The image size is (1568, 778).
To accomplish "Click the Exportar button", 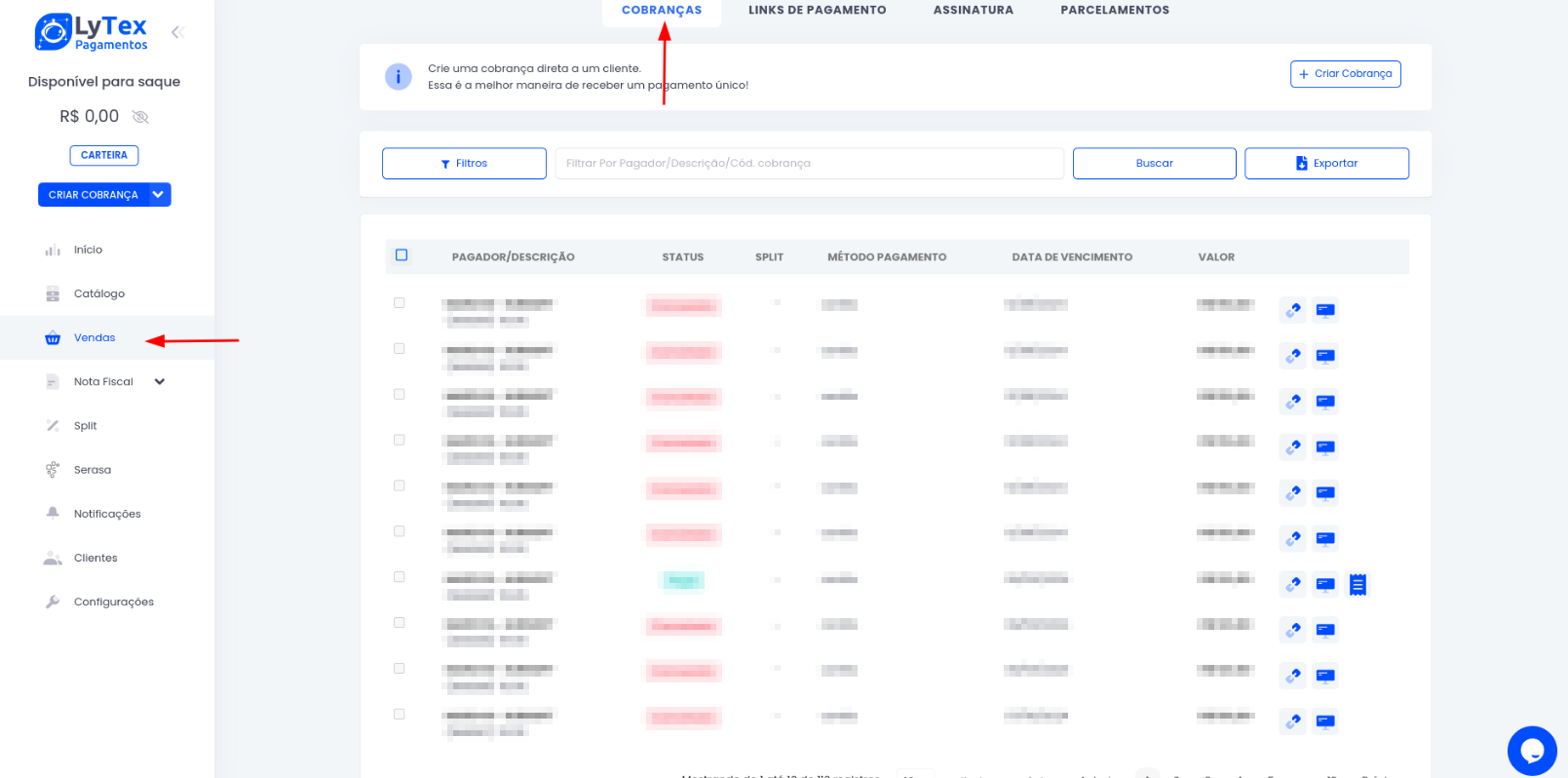I will 1326,164.
